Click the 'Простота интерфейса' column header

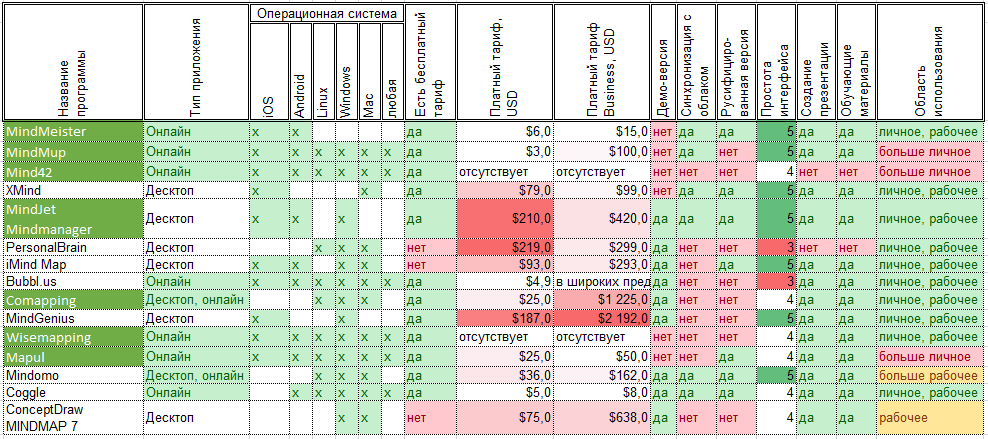pyautogui.click(x=776, y=62)
